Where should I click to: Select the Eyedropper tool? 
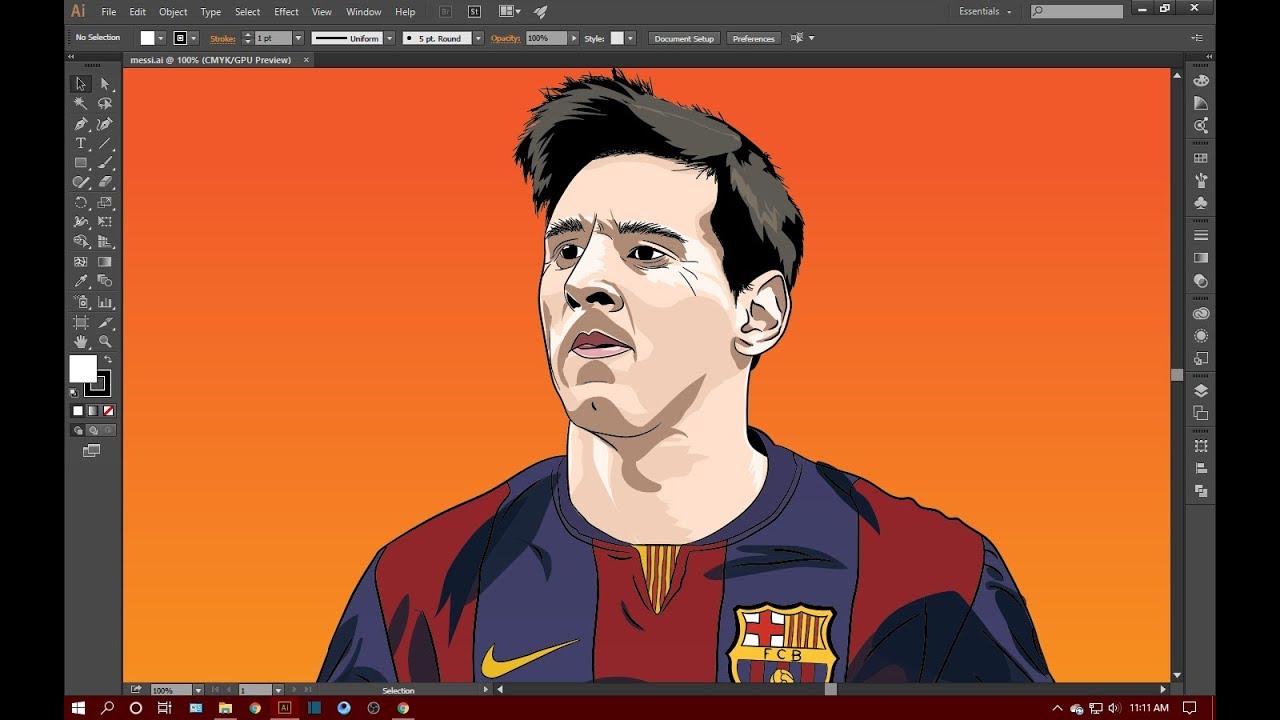click(81, 282)
